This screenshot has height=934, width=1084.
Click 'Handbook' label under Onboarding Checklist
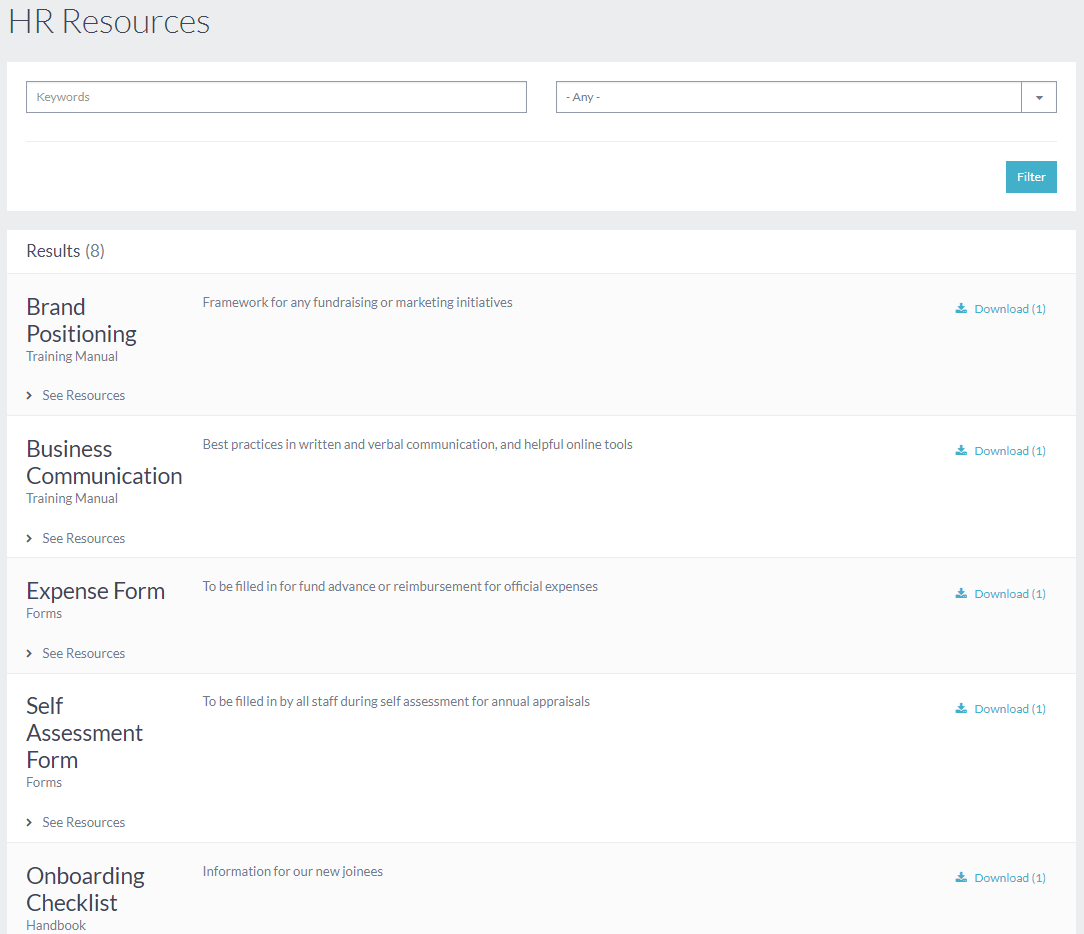[56, 925]
